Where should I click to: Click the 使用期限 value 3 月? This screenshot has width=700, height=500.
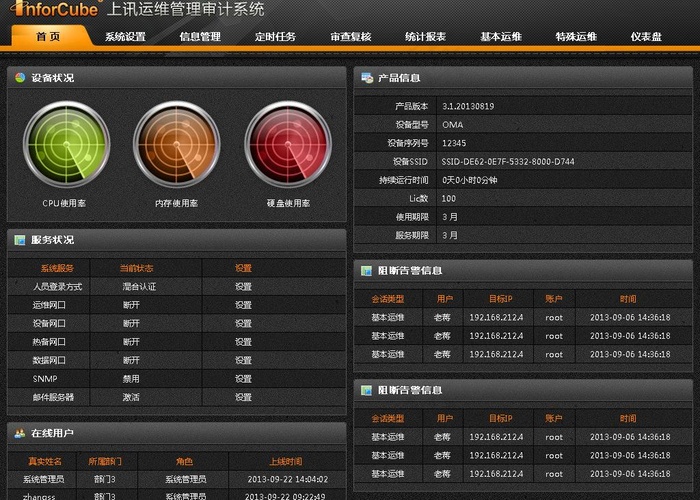tap(450, 217)
